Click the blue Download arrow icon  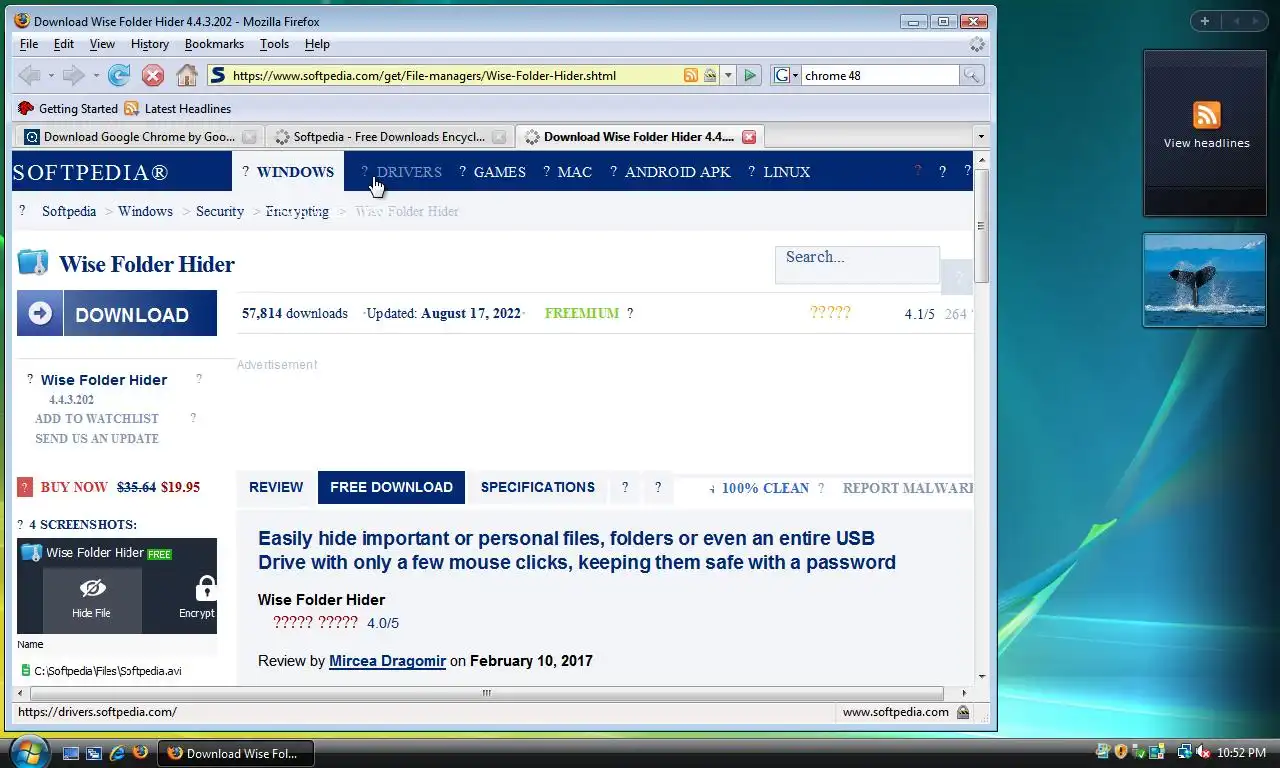40,314
